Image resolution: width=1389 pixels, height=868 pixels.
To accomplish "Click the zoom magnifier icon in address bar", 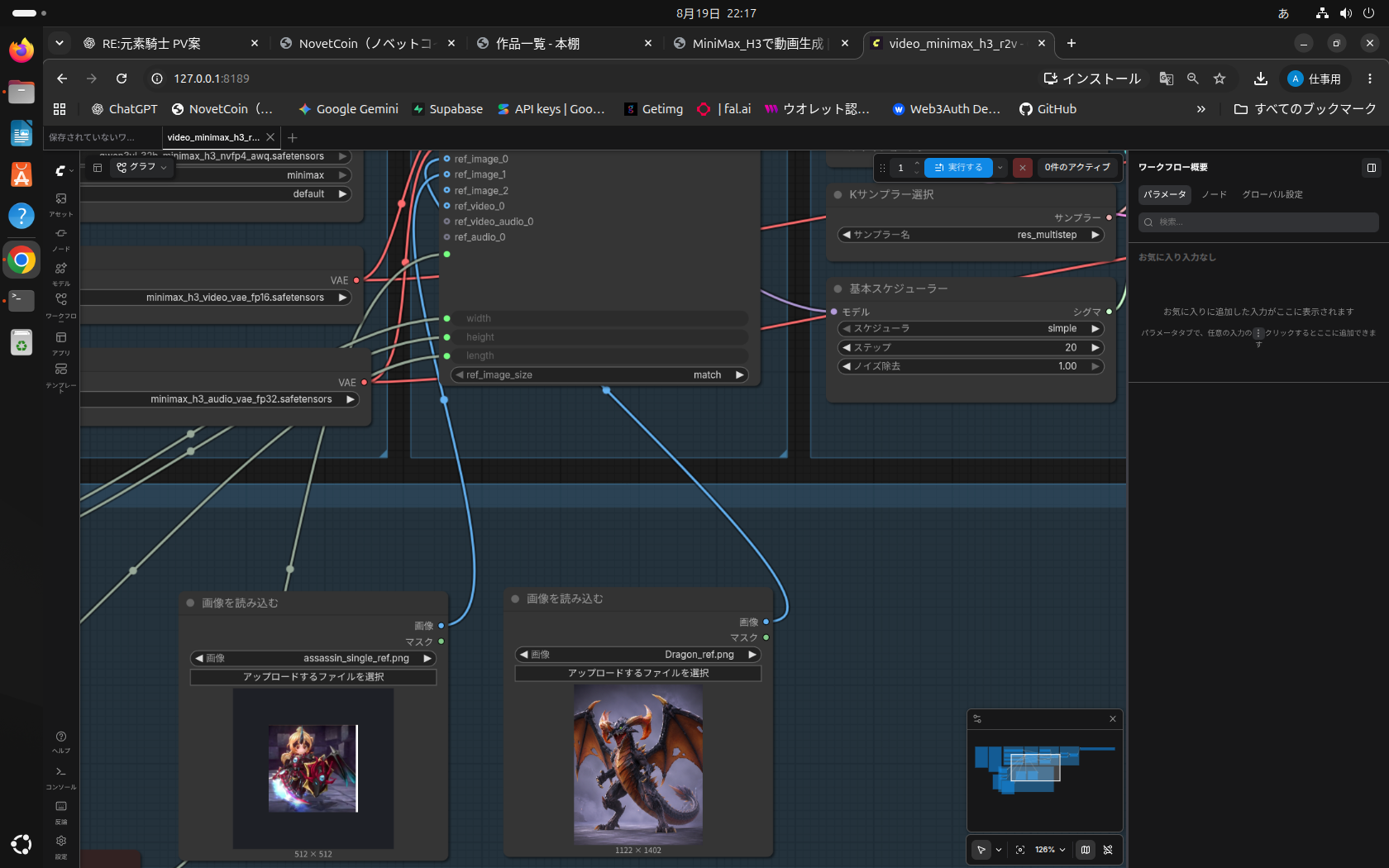I will (1193, 79).
